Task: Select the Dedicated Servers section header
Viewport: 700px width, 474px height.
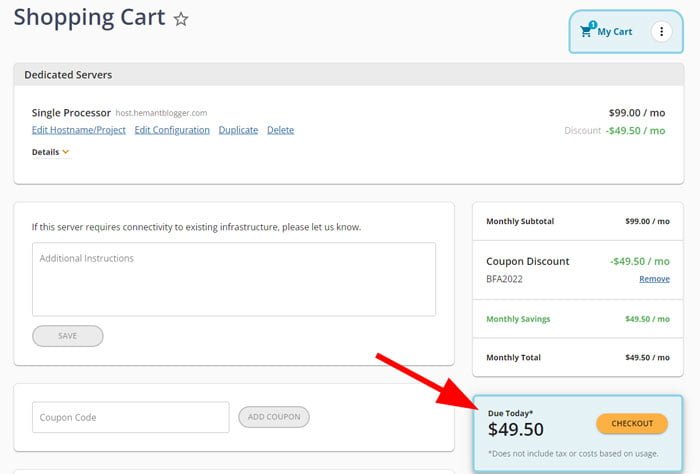Action: click(349, 75)
